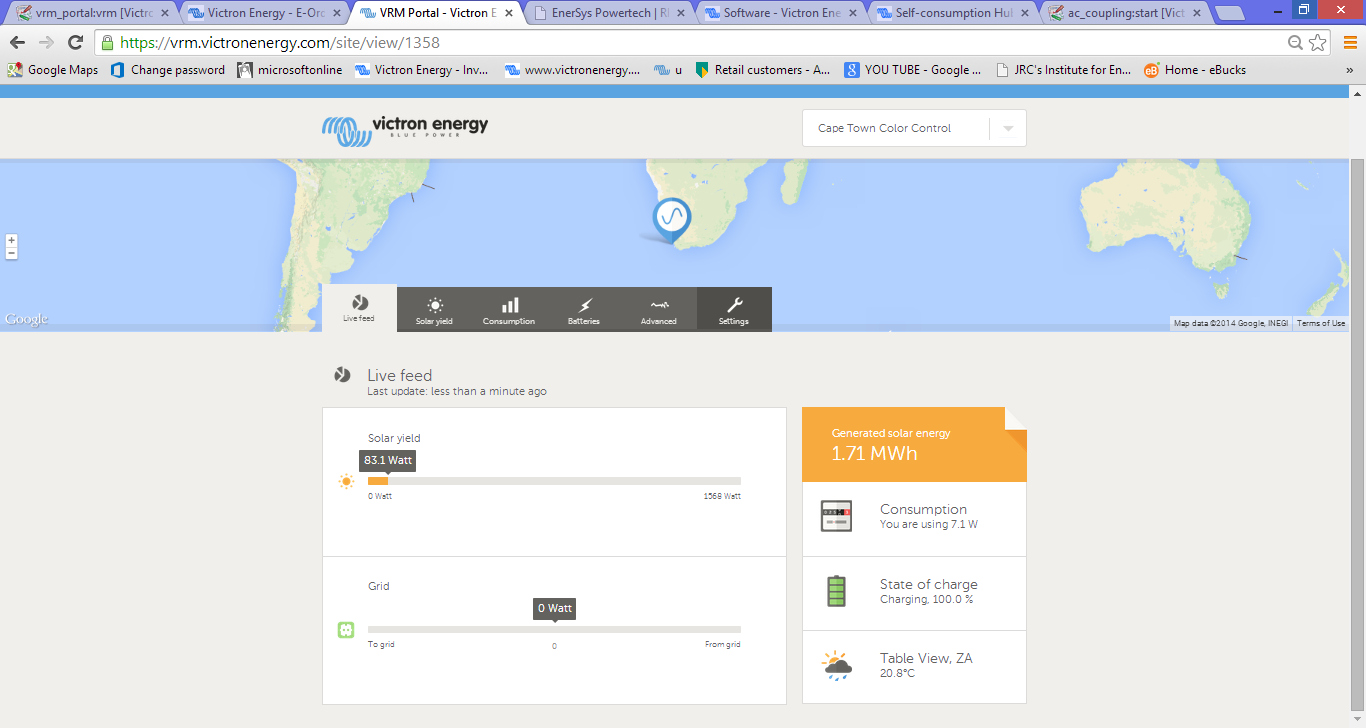This screenshot has width=1366, height=728.
Task: Click the Victron Energy logo
Action: coord(405,129)
